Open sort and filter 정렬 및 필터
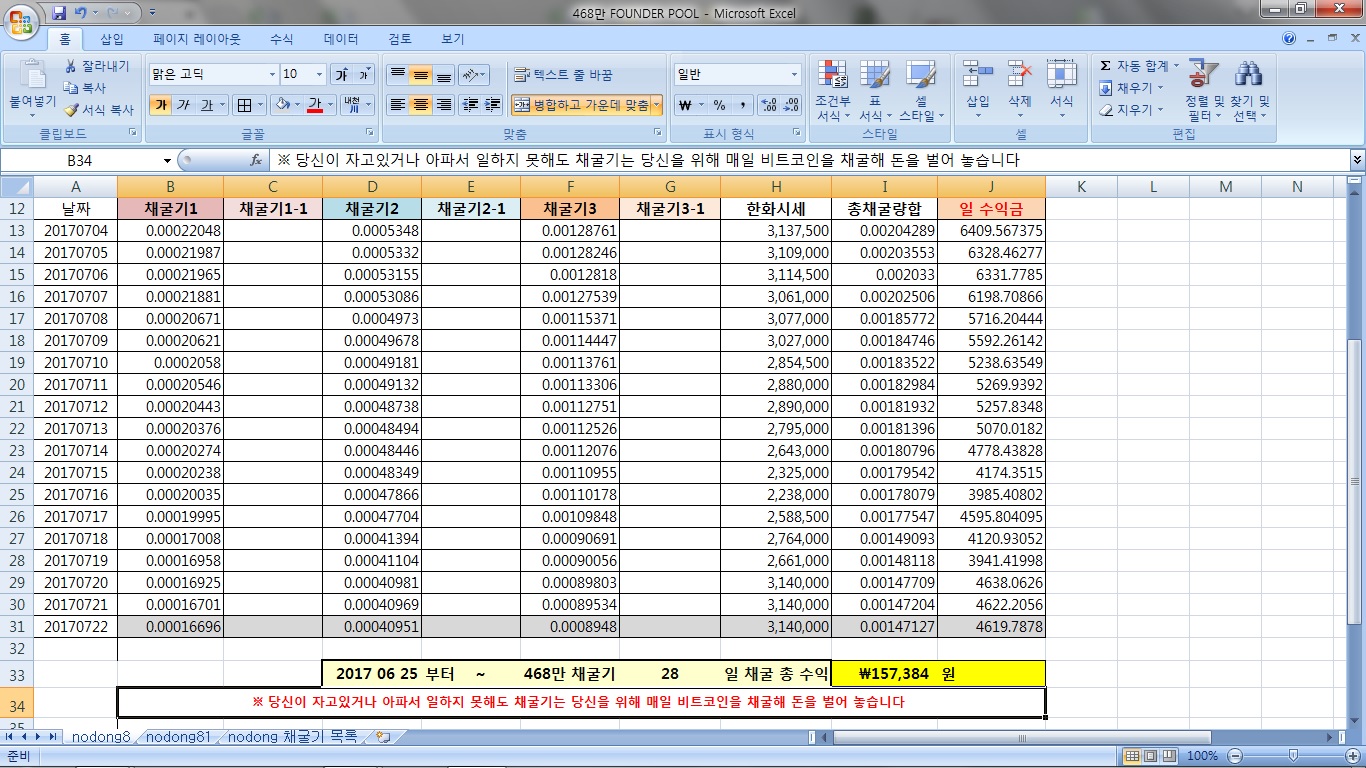The height and width of the screenshot is (768, 1366). 1203,90
